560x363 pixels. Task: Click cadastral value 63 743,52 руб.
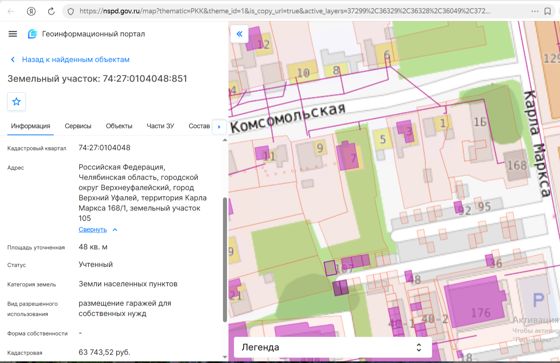tap(104, 352)
